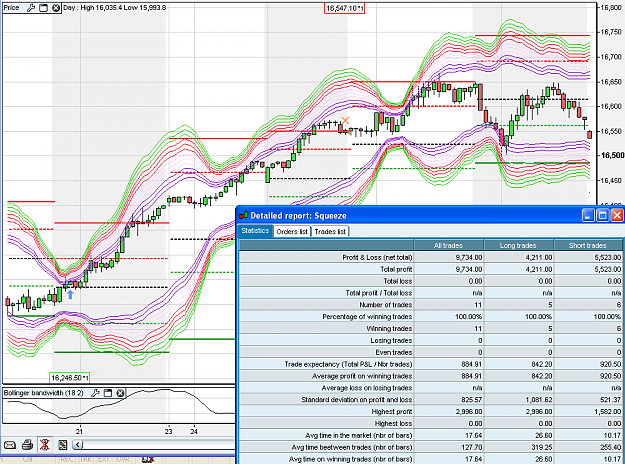Click Long trades net total value 4,211.00
This screenshot has height=464, width=625.
(539, 258)
